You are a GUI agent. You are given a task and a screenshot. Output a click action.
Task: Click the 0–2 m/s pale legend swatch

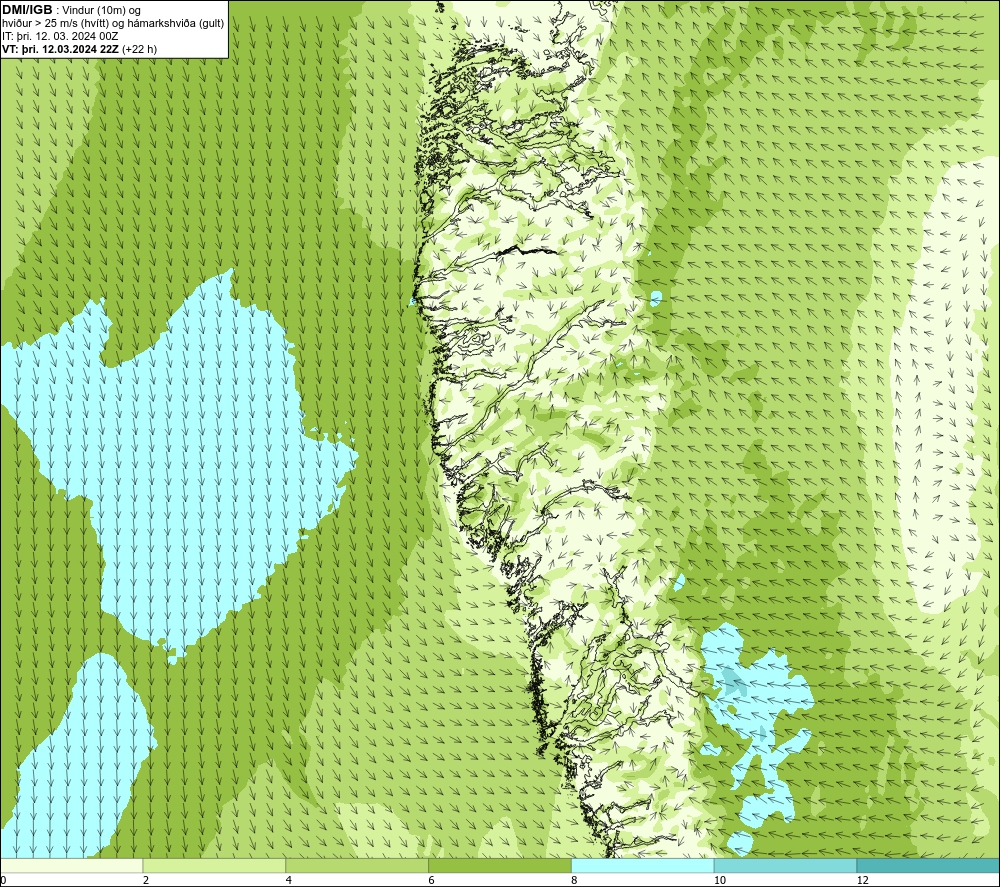71,865
